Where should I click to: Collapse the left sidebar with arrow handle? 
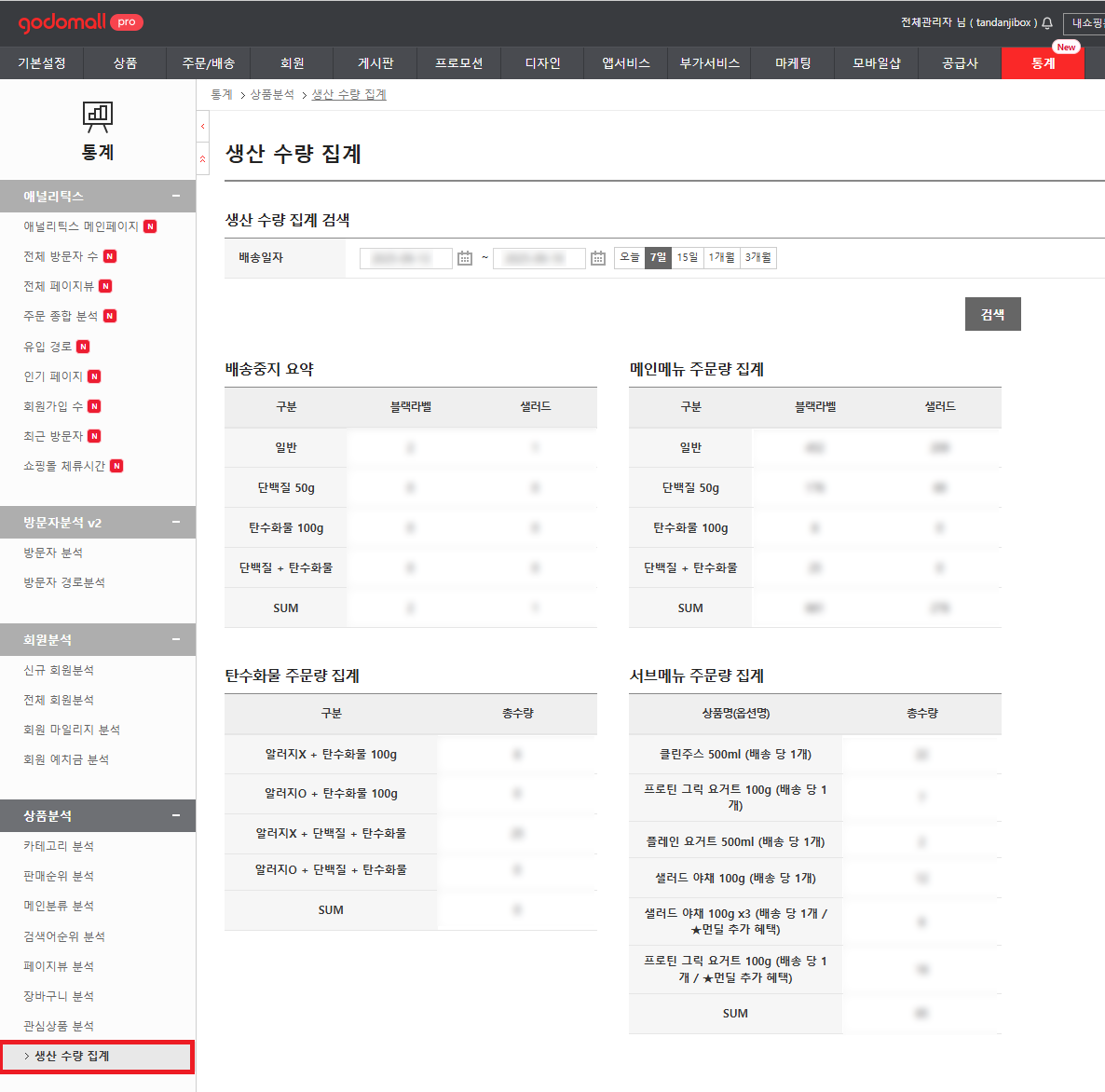point(202,126)
